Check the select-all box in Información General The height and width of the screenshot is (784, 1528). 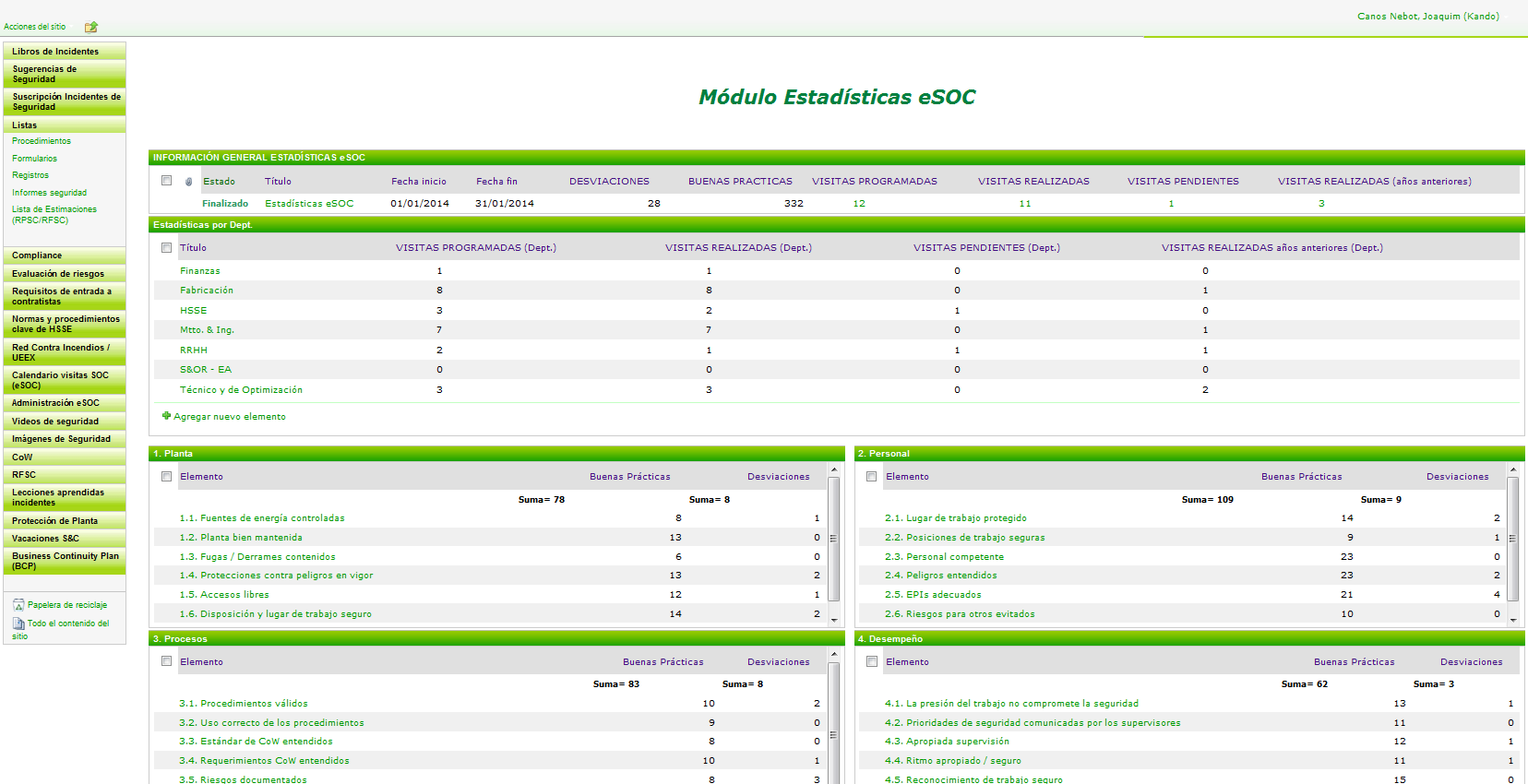[x=167, y=181]
